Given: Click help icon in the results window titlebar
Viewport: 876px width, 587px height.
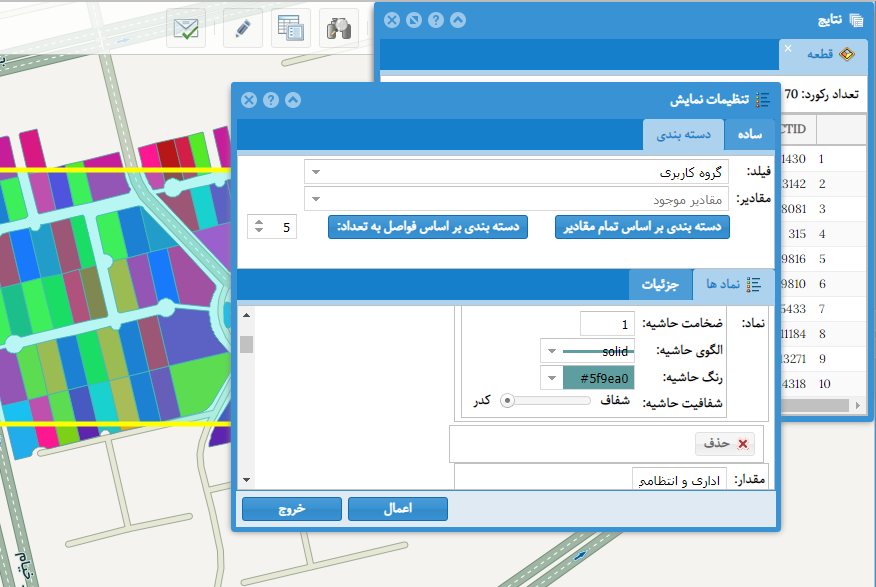Looking at the screenshot, I should coord(435,20).
